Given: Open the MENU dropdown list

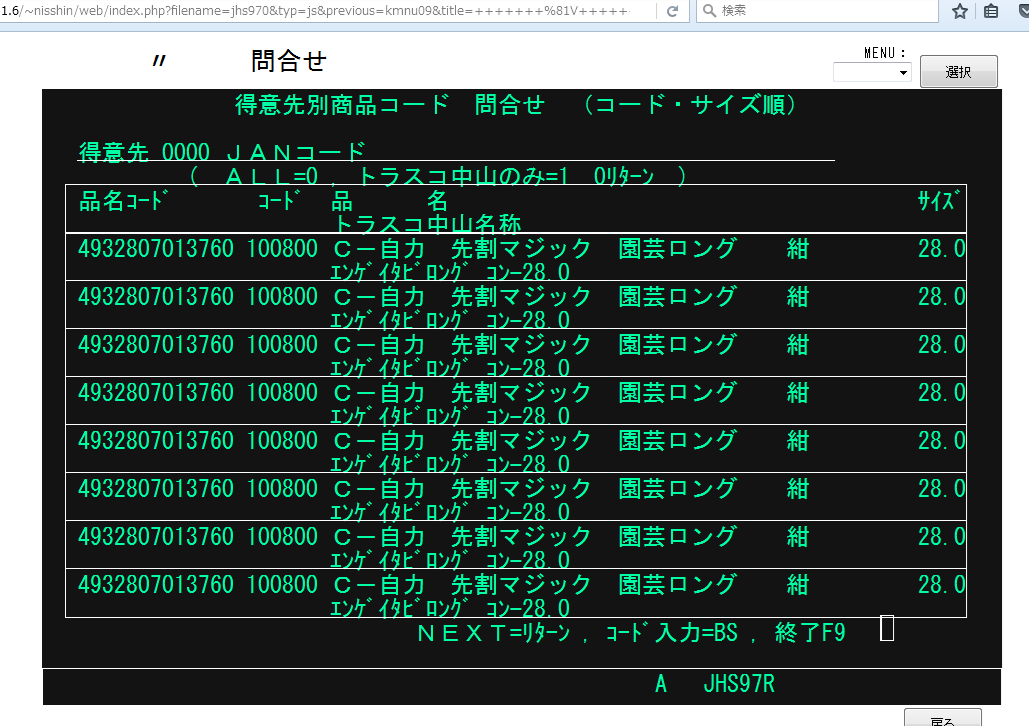Looking at the screenshot, I should (x=872, y=72).
